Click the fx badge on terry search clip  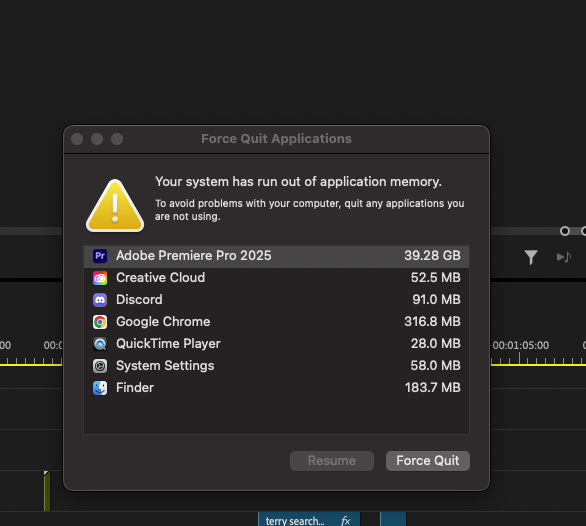pyautogui.click(x=346, y=520)
